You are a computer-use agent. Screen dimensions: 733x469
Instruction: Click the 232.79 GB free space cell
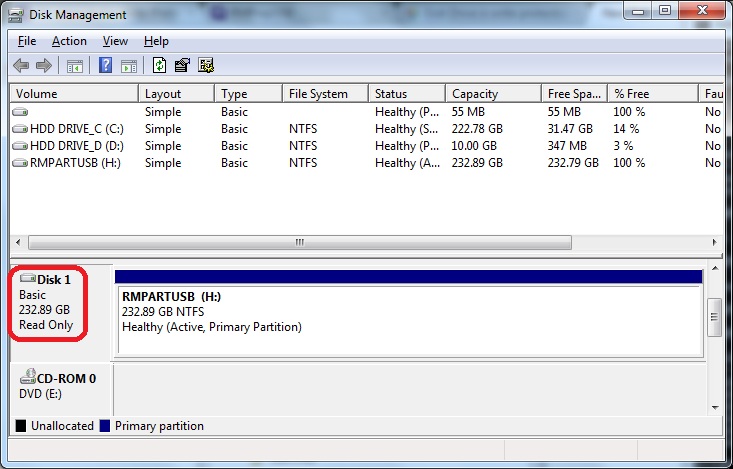pos(573,163)
